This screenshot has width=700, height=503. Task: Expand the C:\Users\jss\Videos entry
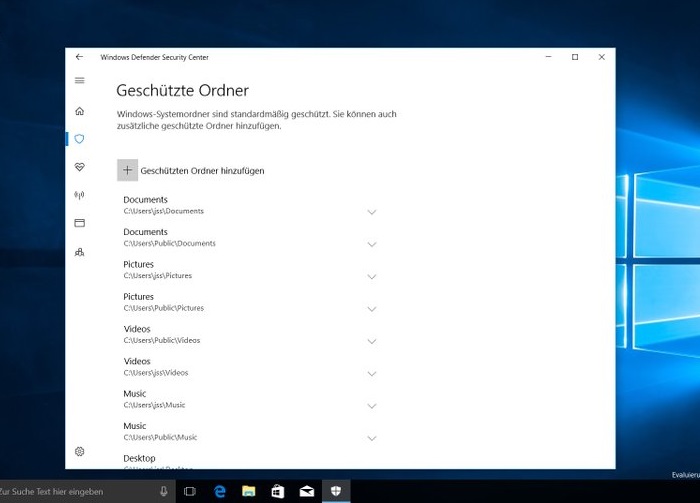point(371,374)
